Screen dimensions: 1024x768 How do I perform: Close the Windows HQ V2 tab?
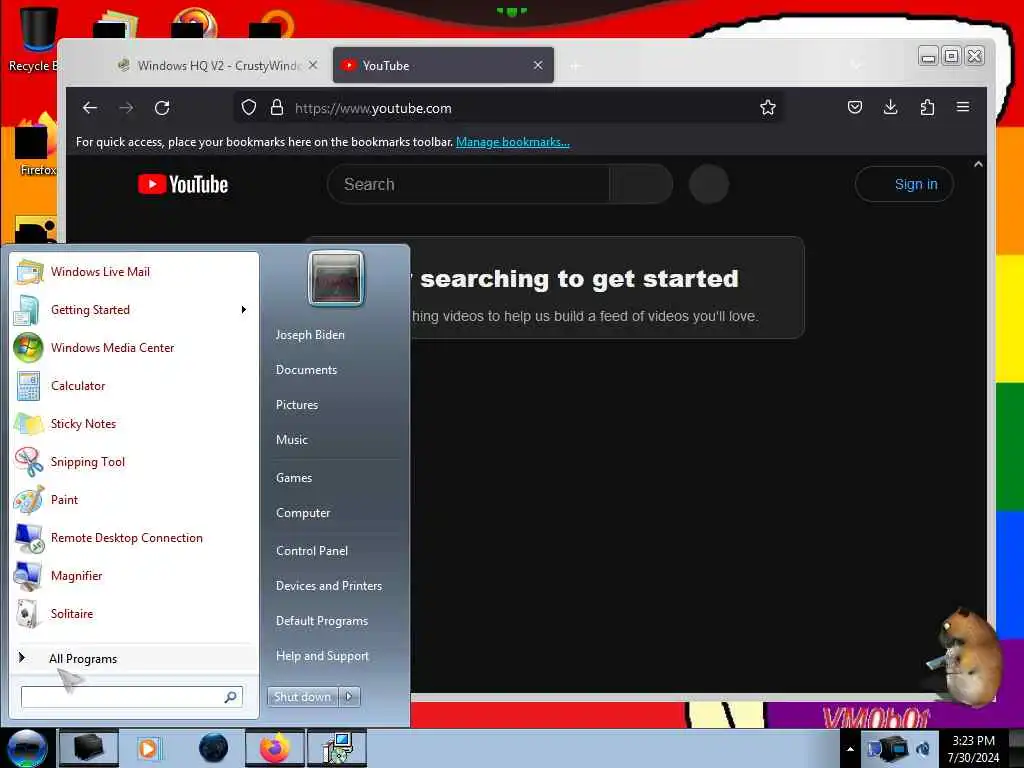(313, 65)
